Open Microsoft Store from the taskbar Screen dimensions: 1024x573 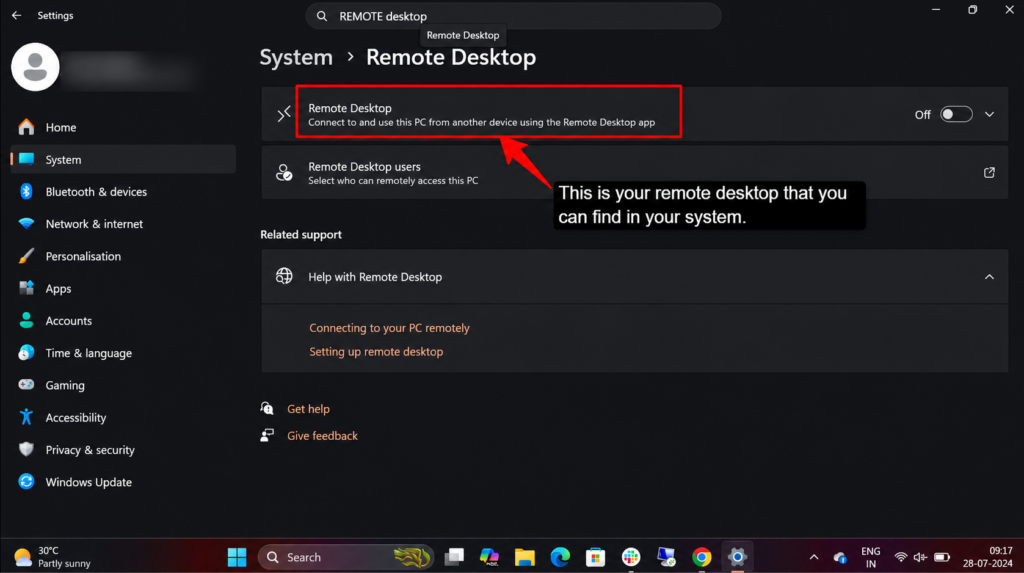595,557
